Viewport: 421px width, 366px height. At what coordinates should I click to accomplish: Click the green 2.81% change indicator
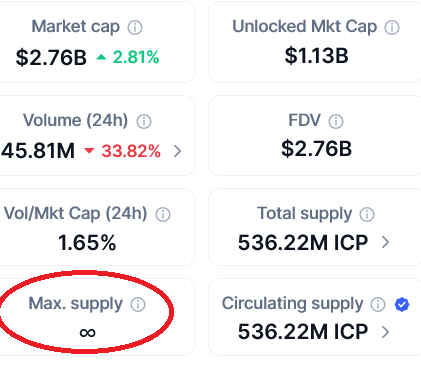(128, 57)
